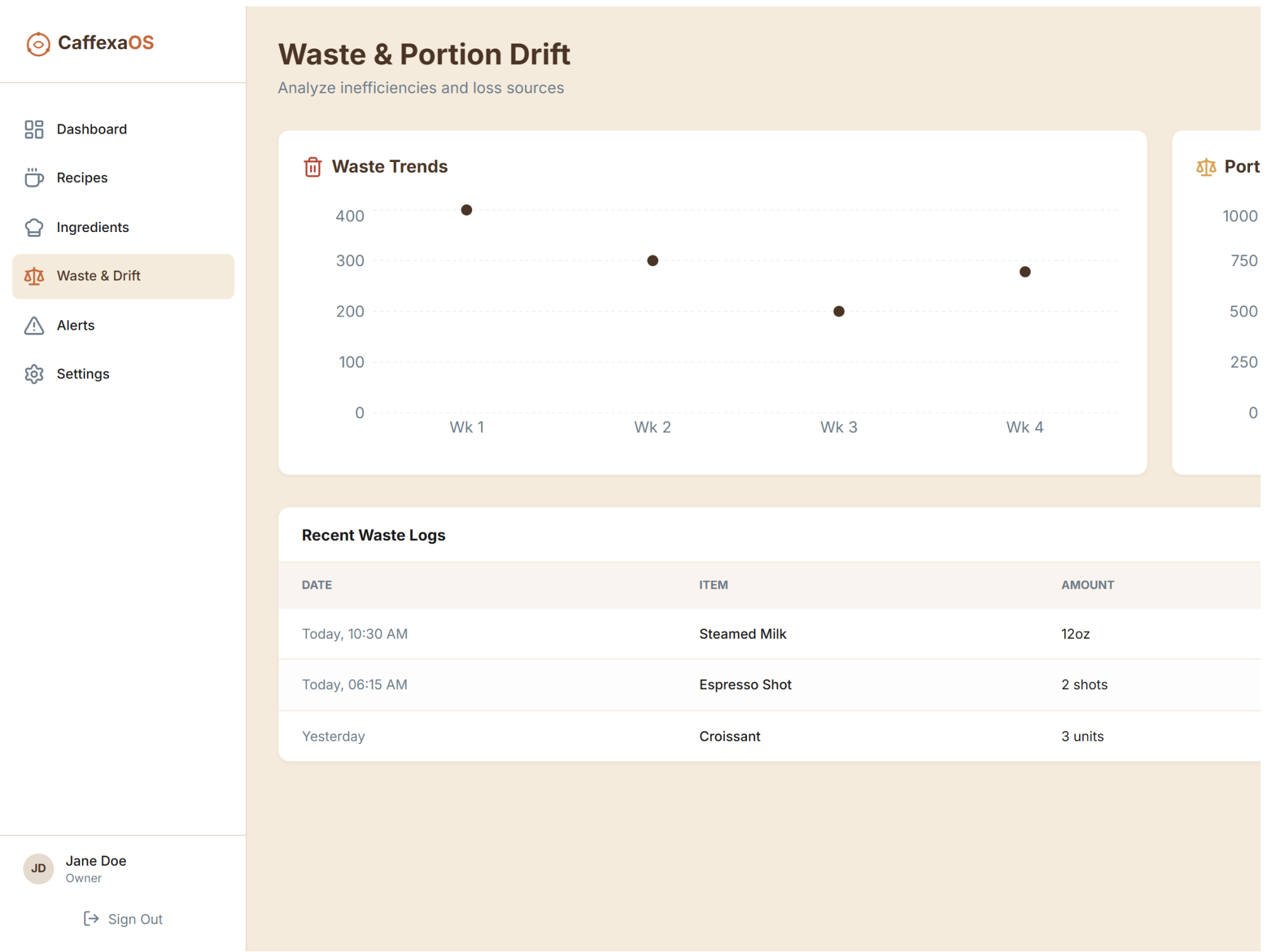Click the Ingredients chef hat icon
Screen dimensions: 1267x952
pos(34,227)
